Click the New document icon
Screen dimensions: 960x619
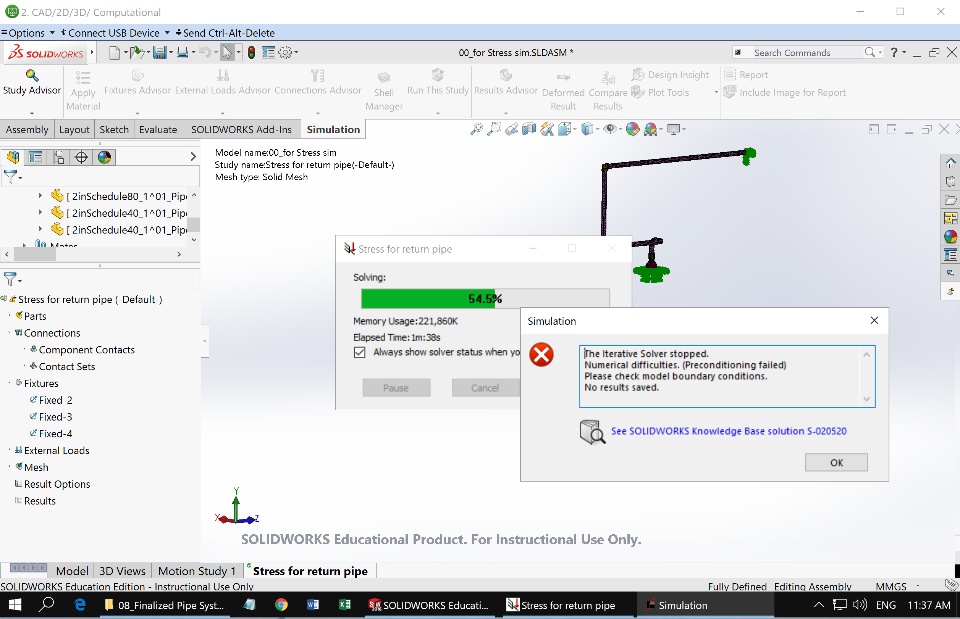[x=114, y=53]
